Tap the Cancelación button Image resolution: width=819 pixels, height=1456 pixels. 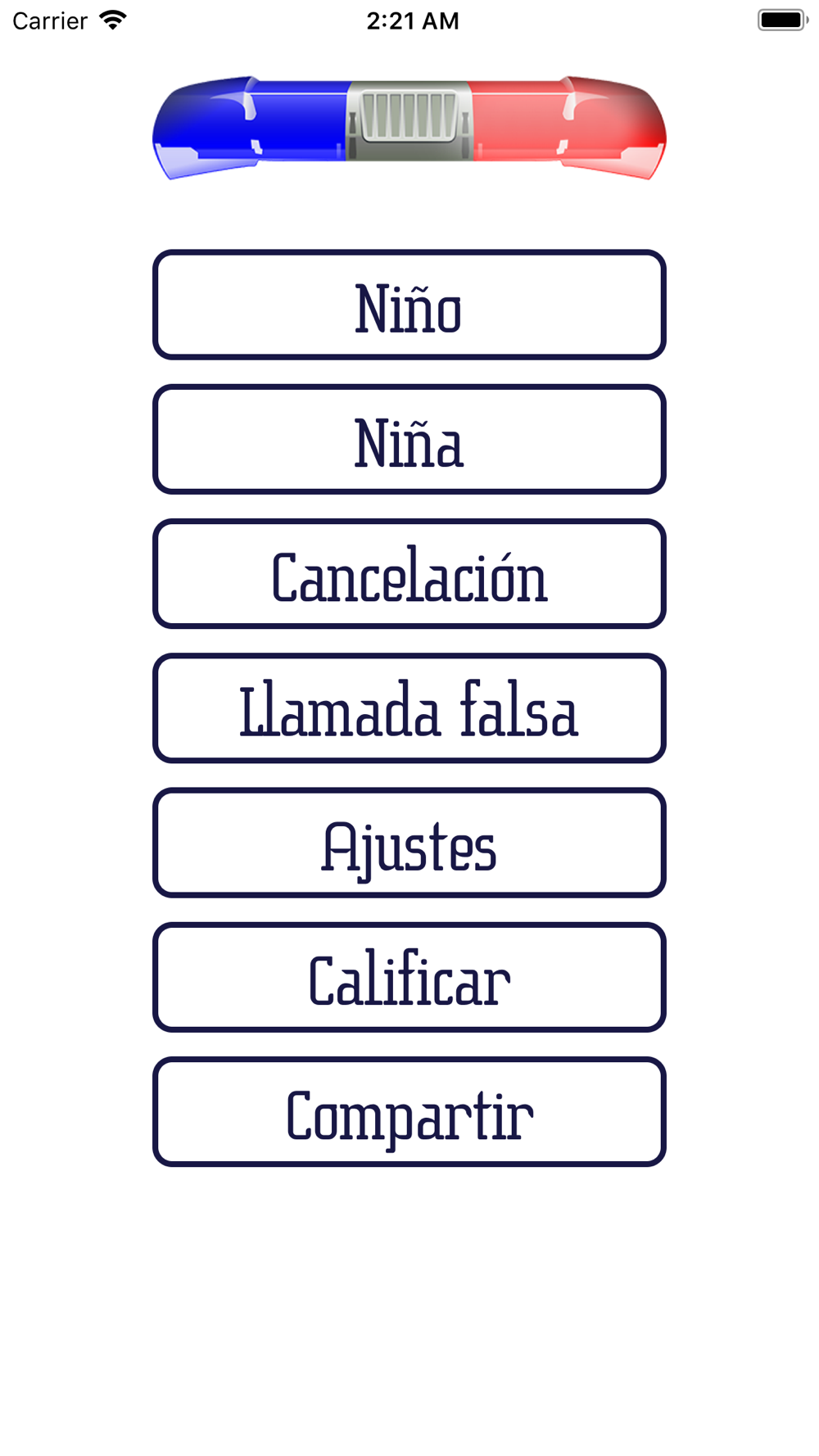coord(409,573)
